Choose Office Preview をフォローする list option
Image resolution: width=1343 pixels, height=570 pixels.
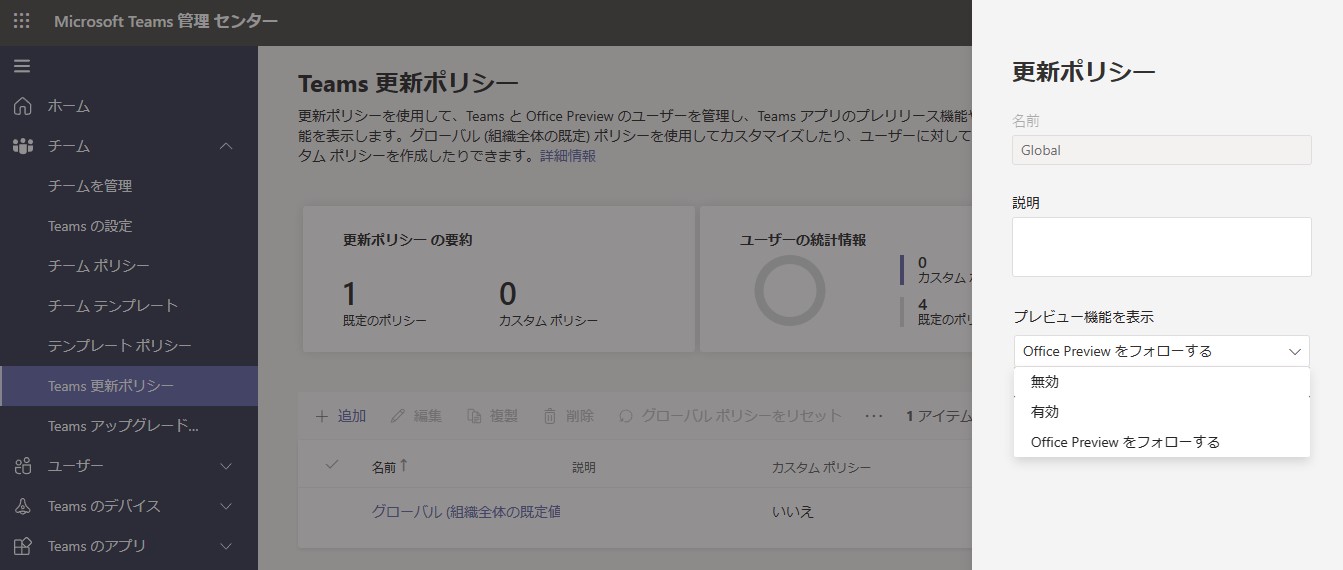pyautogui.click(x=1162, y=442)
